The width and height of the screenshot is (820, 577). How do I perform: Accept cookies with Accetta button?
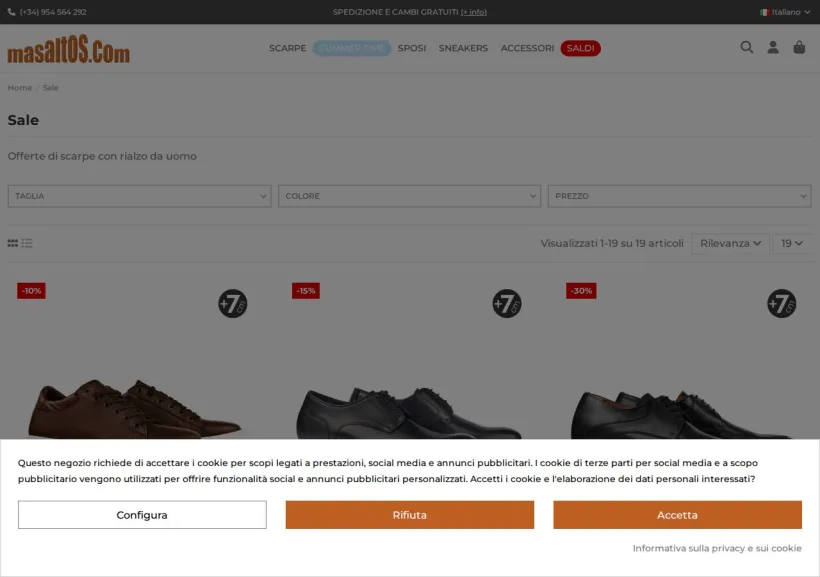coord(677,515)
